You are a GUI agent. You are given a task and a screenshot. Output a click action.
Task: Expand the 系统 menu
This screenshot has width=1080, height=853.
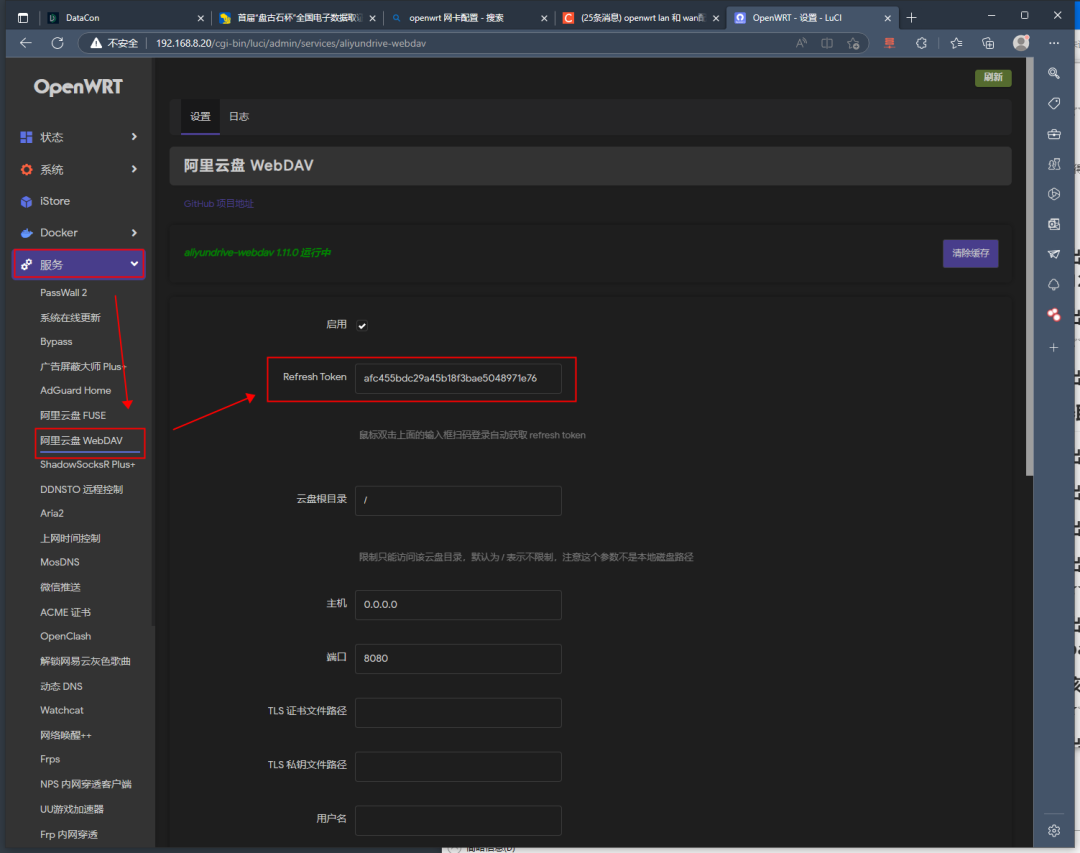tap(79, 169)
